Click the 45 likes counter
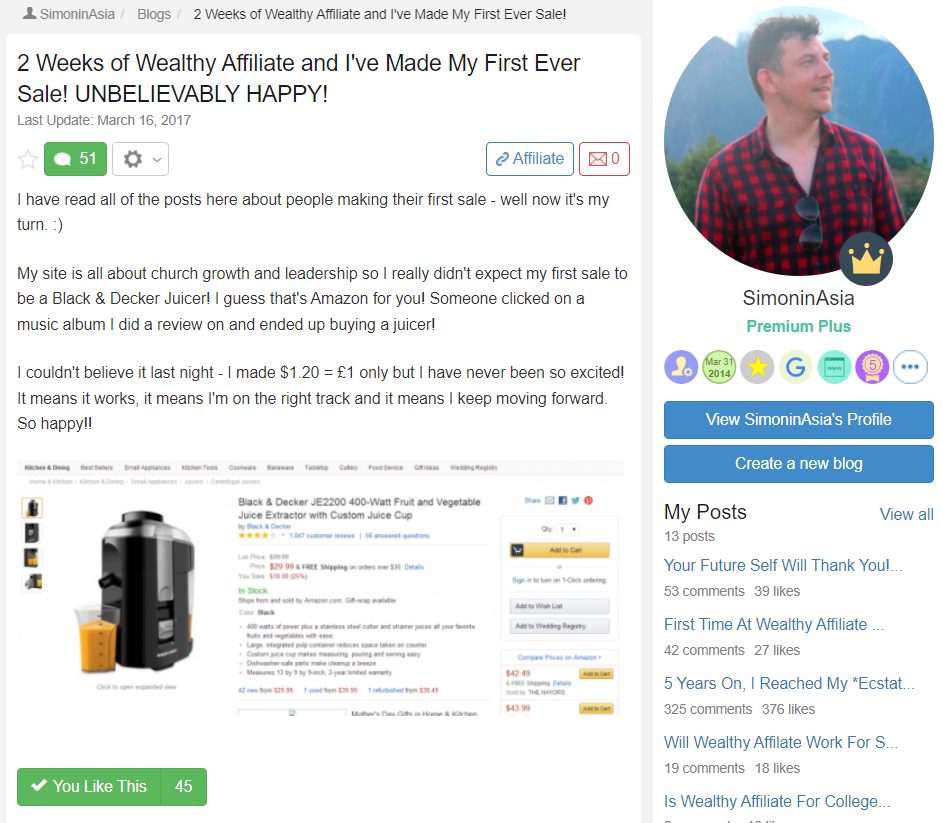The image size is (943, 823). [183, 786]
